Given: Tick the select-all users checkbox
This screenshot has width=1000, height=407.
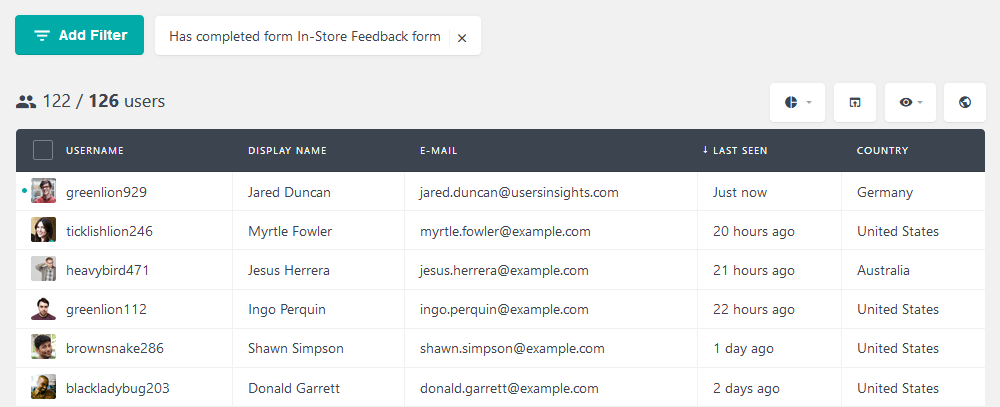Looking at the screenshot, I should (43, 151).
